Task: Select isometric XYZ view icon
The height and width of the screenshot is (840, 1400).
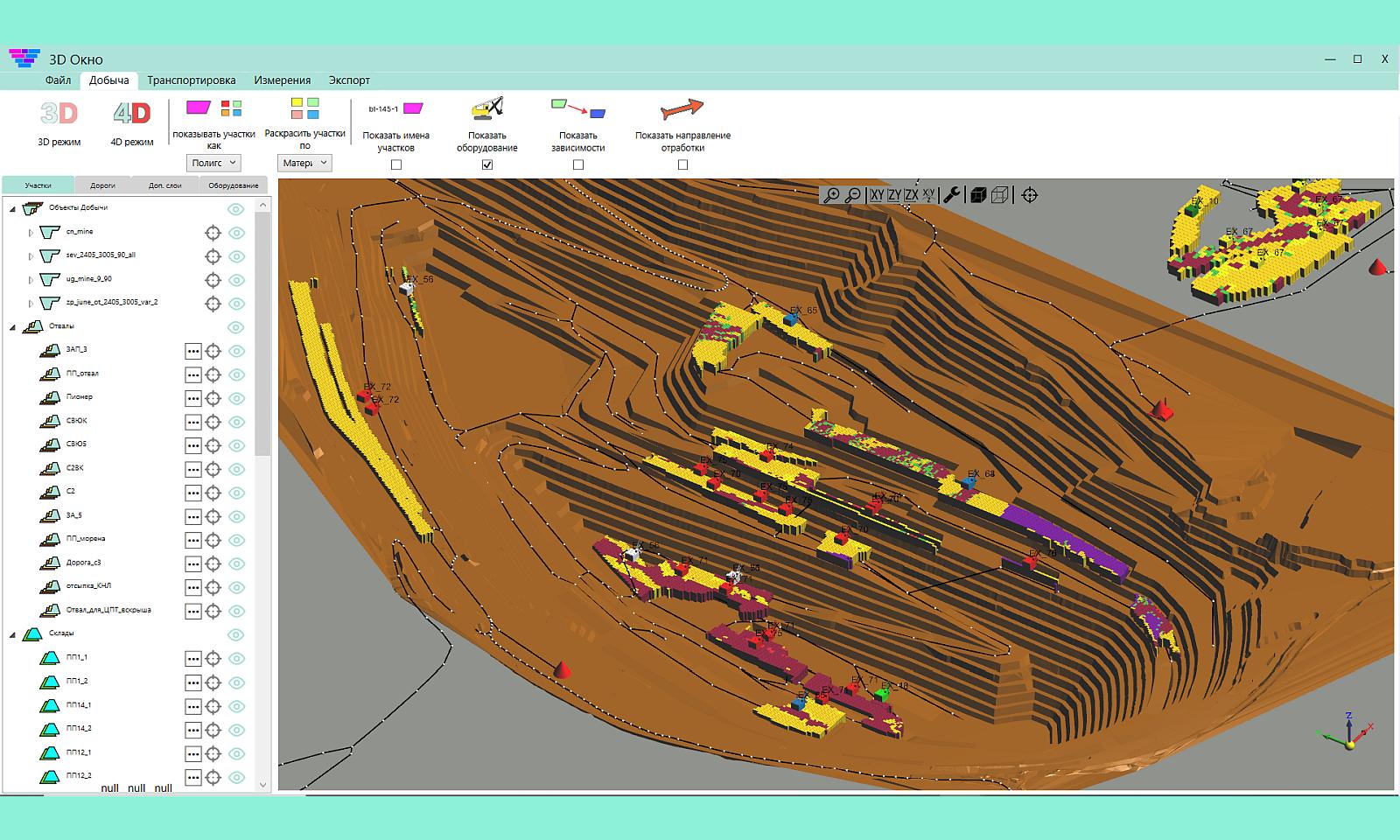Action: pyautogui.click(x=928, y=195)
